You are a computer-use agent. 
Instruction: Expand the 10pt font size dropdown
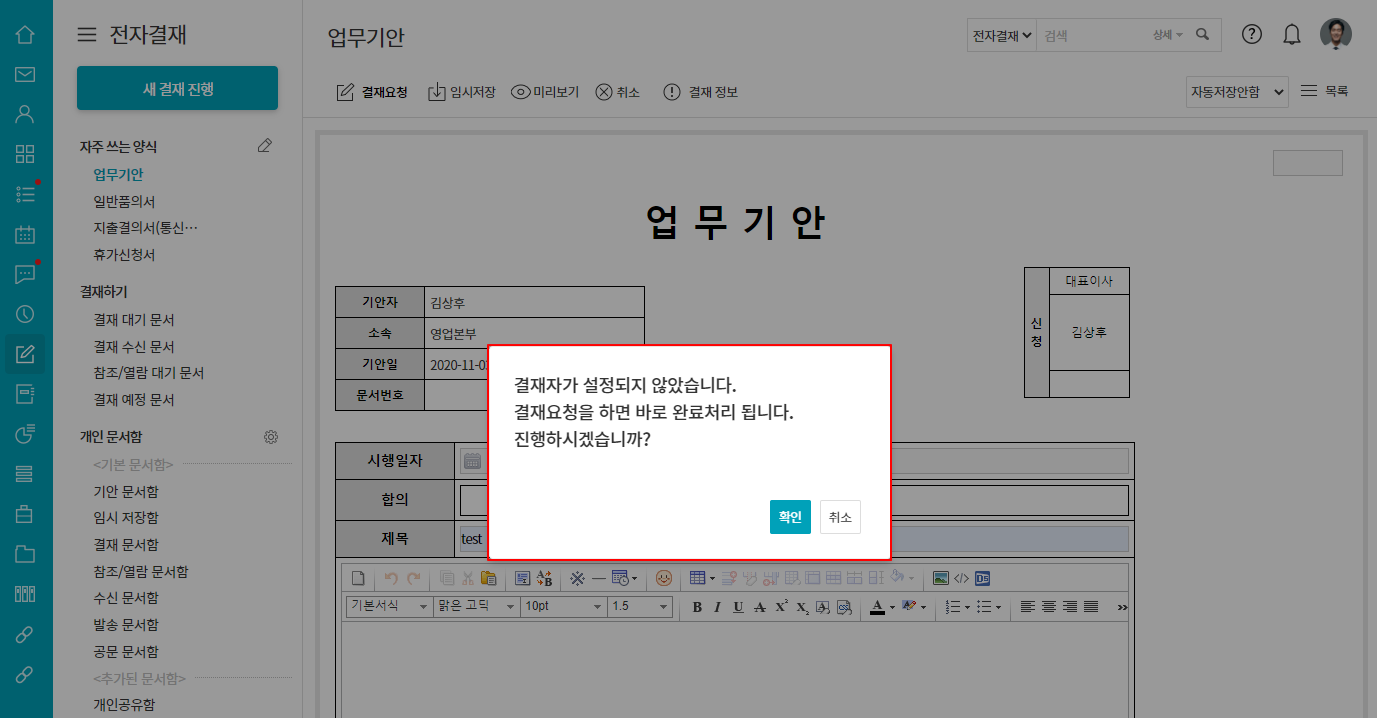click(x=563, y=607)
